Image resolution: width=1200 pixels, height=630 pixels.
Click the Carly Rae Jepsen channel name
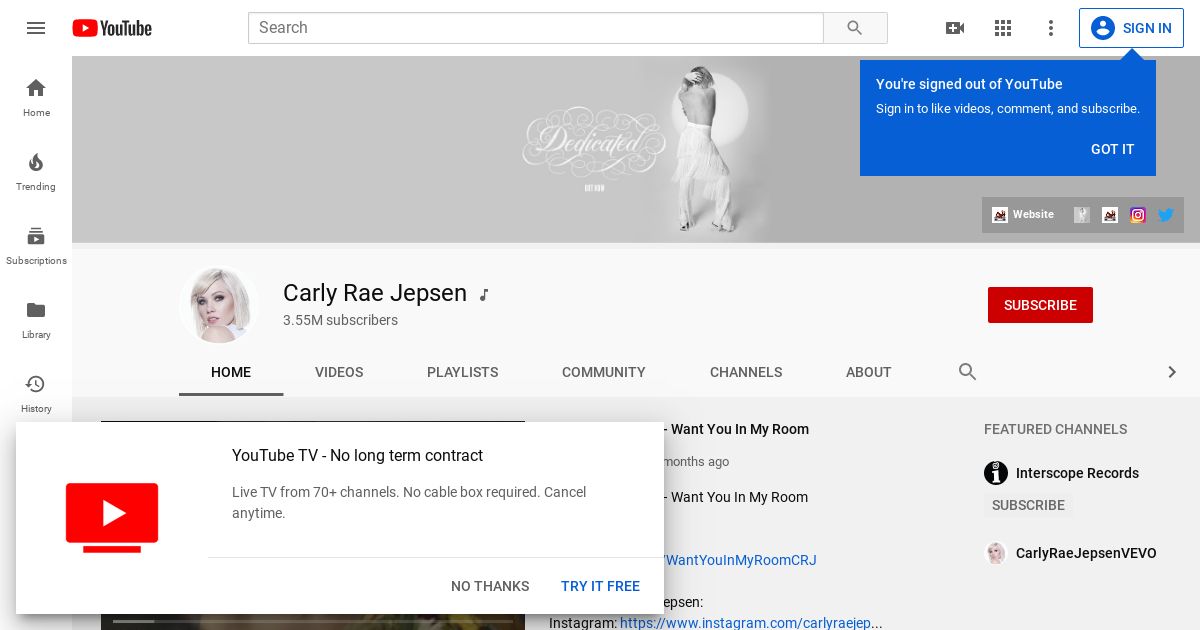[375, 293]
